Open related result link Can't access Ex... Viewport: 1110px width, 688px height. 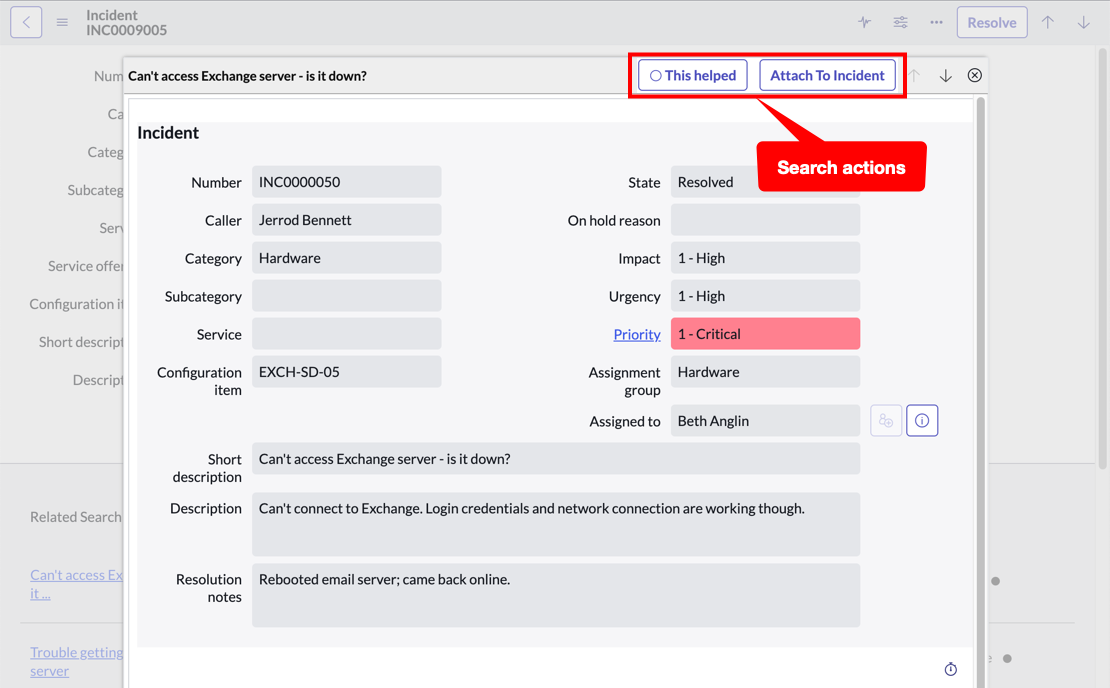[76, 584]
